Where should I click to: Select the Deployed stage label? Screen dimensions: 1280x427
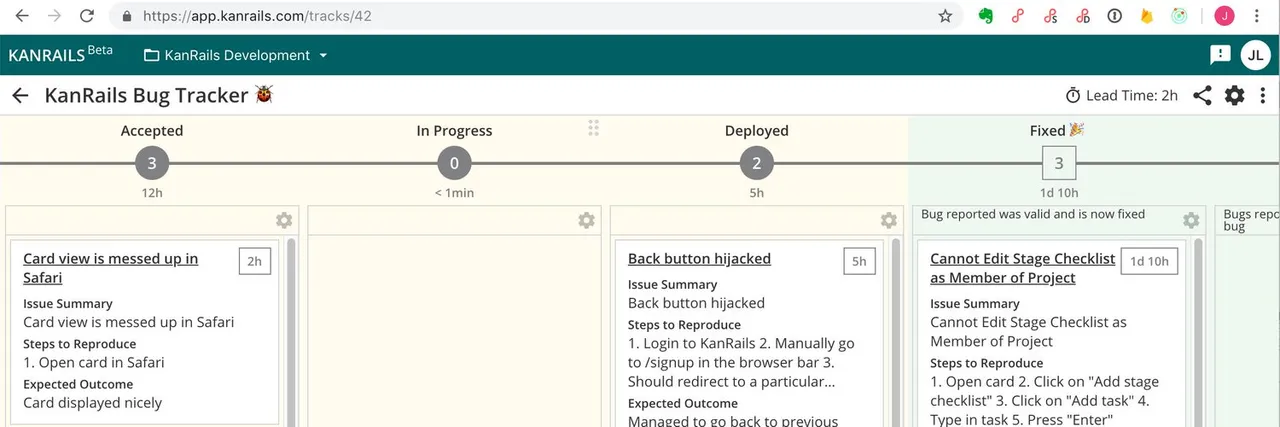click(x=756, y=130)
